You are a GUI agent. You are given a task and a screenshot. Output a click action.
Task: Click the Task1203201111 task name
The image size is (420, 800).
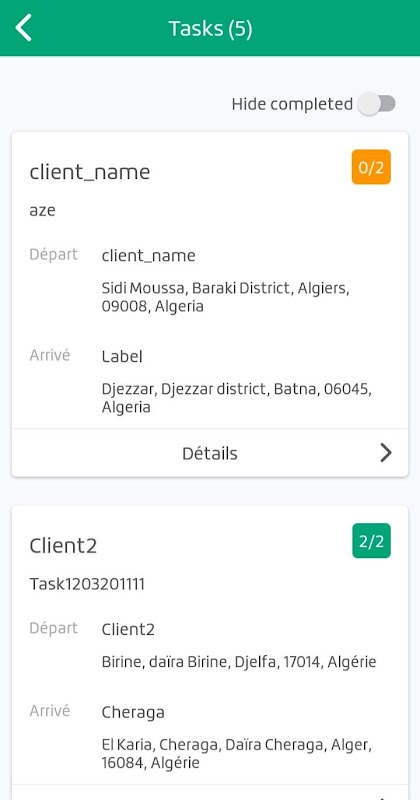(x=87, y=584)
